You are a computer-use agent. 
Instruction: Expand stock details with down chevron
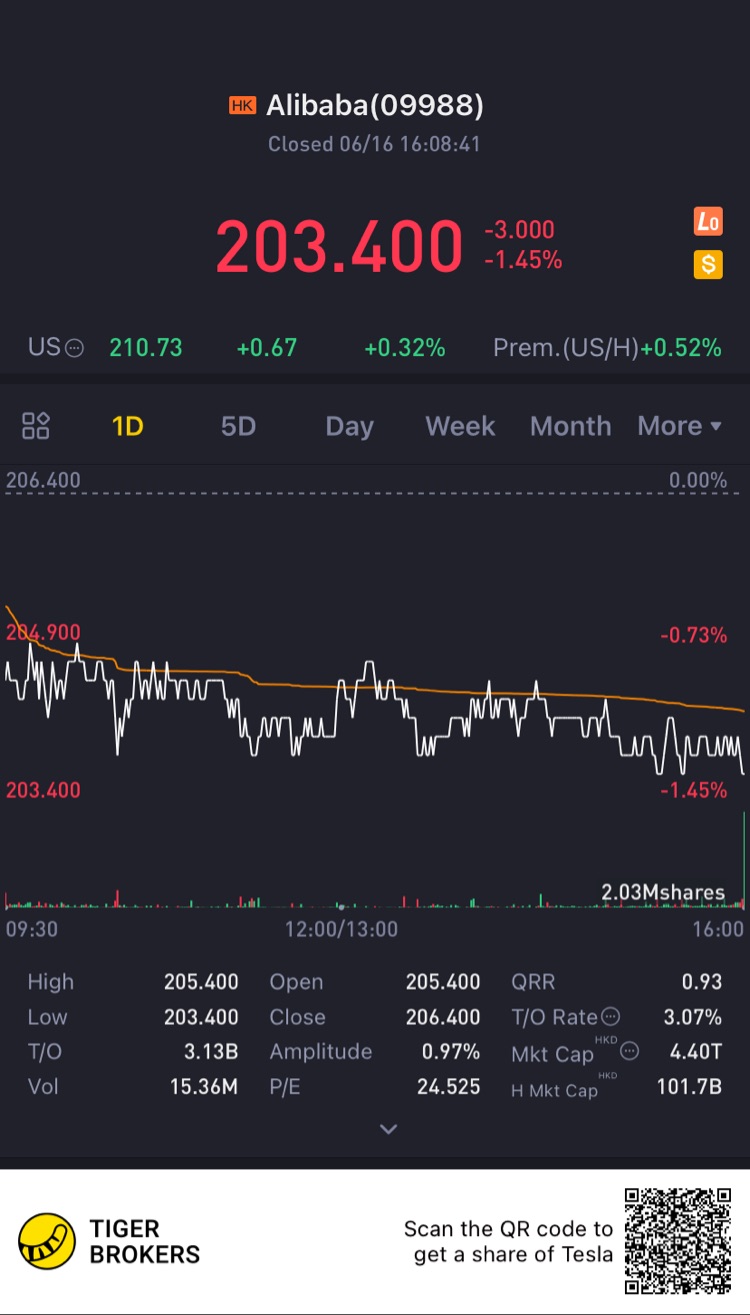[389, 1129]
